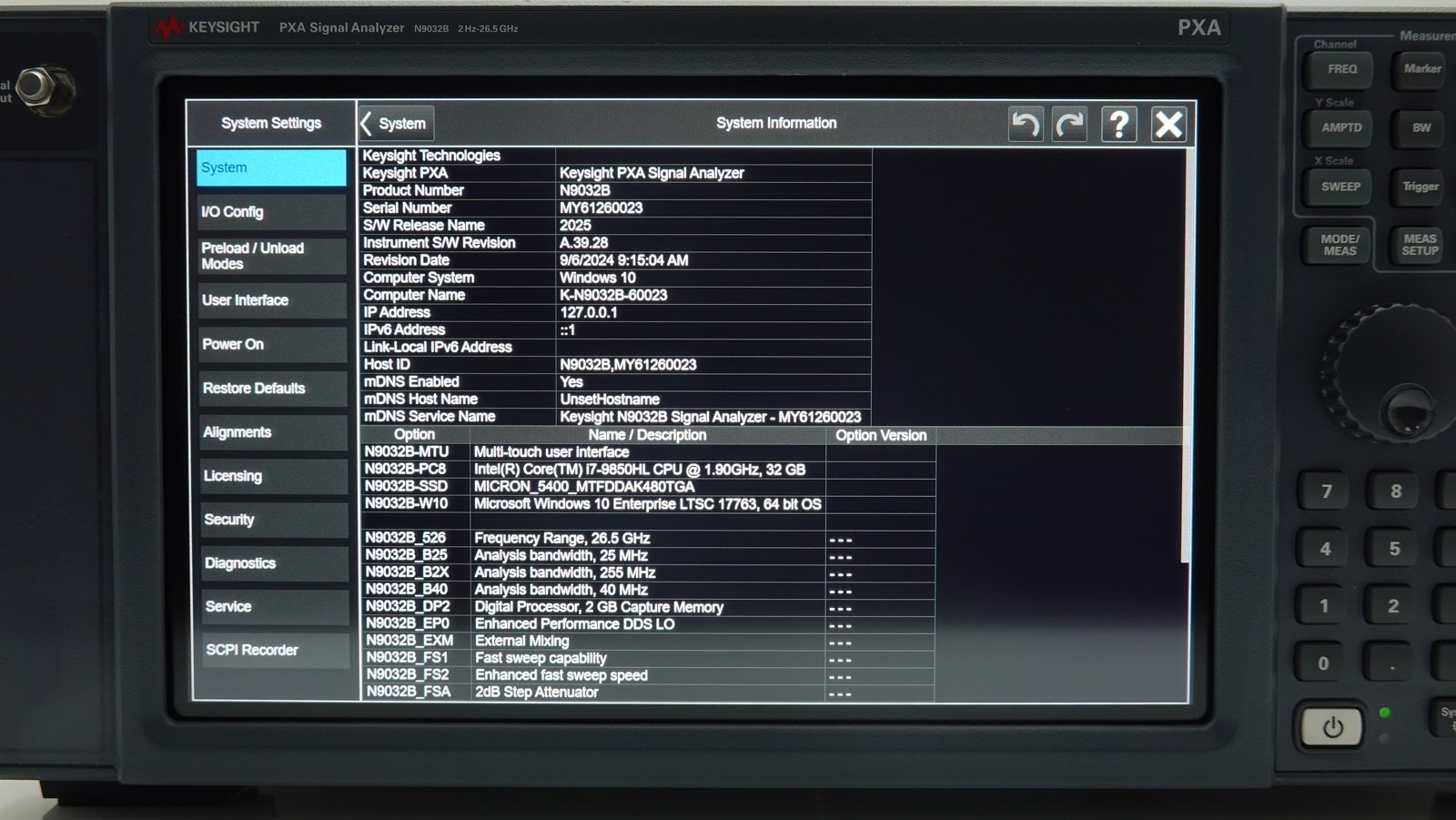The image size is (1456, 820).
Task: Click the Option Version column header
Action: click(881, 435)
